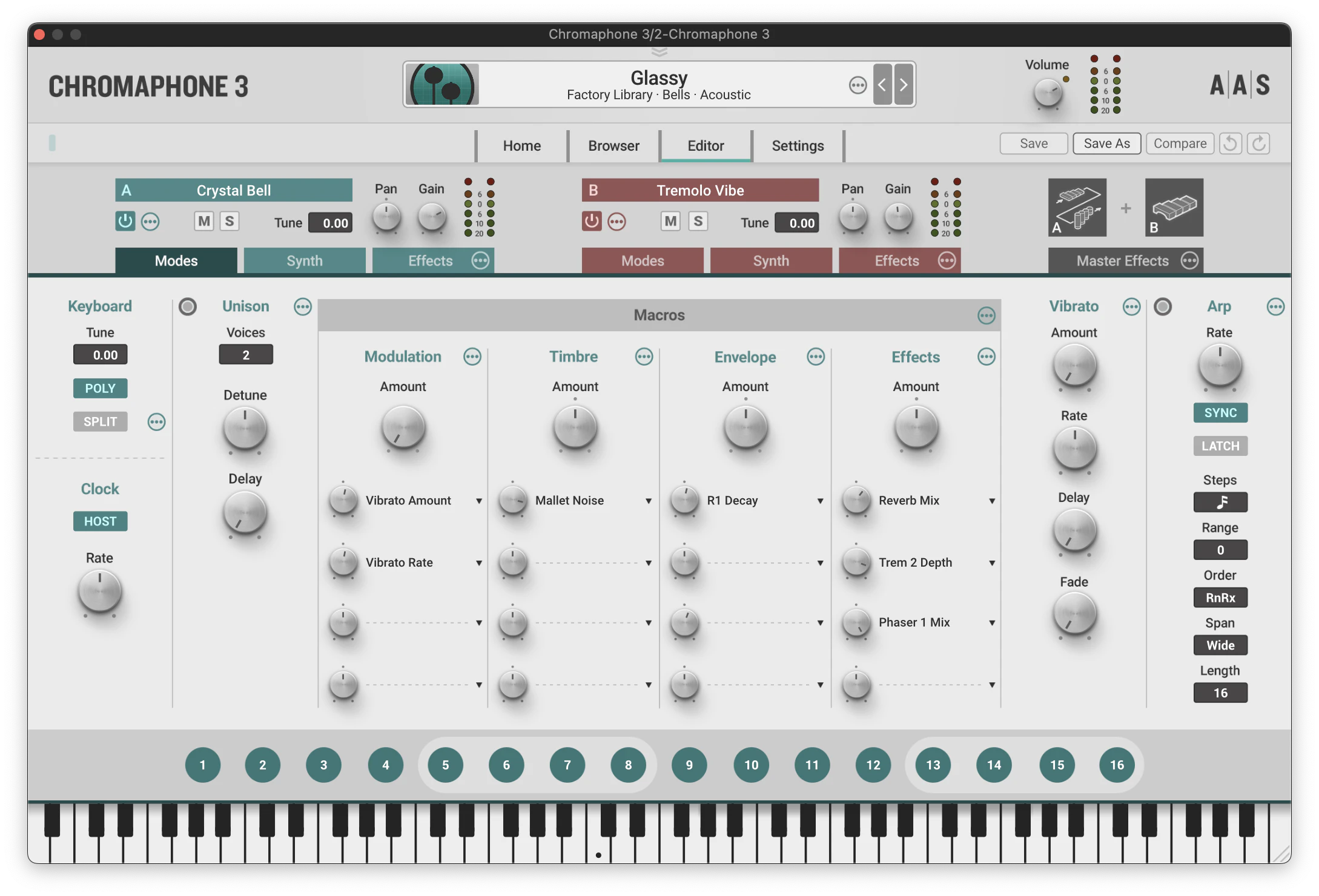1319x896 pixels.
Task: Open Trem 2 Depth macro assignment dropdown
Action: click(992, 563)
